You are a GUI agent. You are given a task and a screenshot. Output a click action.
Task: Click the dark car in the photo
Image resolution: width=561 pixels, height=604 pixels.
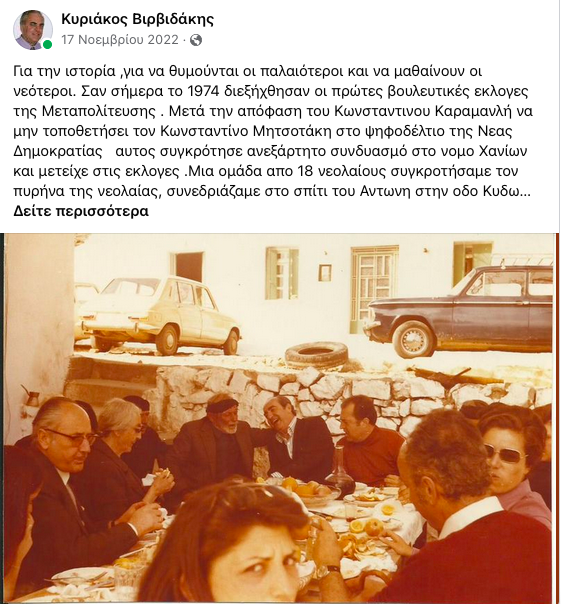[459, 311]
